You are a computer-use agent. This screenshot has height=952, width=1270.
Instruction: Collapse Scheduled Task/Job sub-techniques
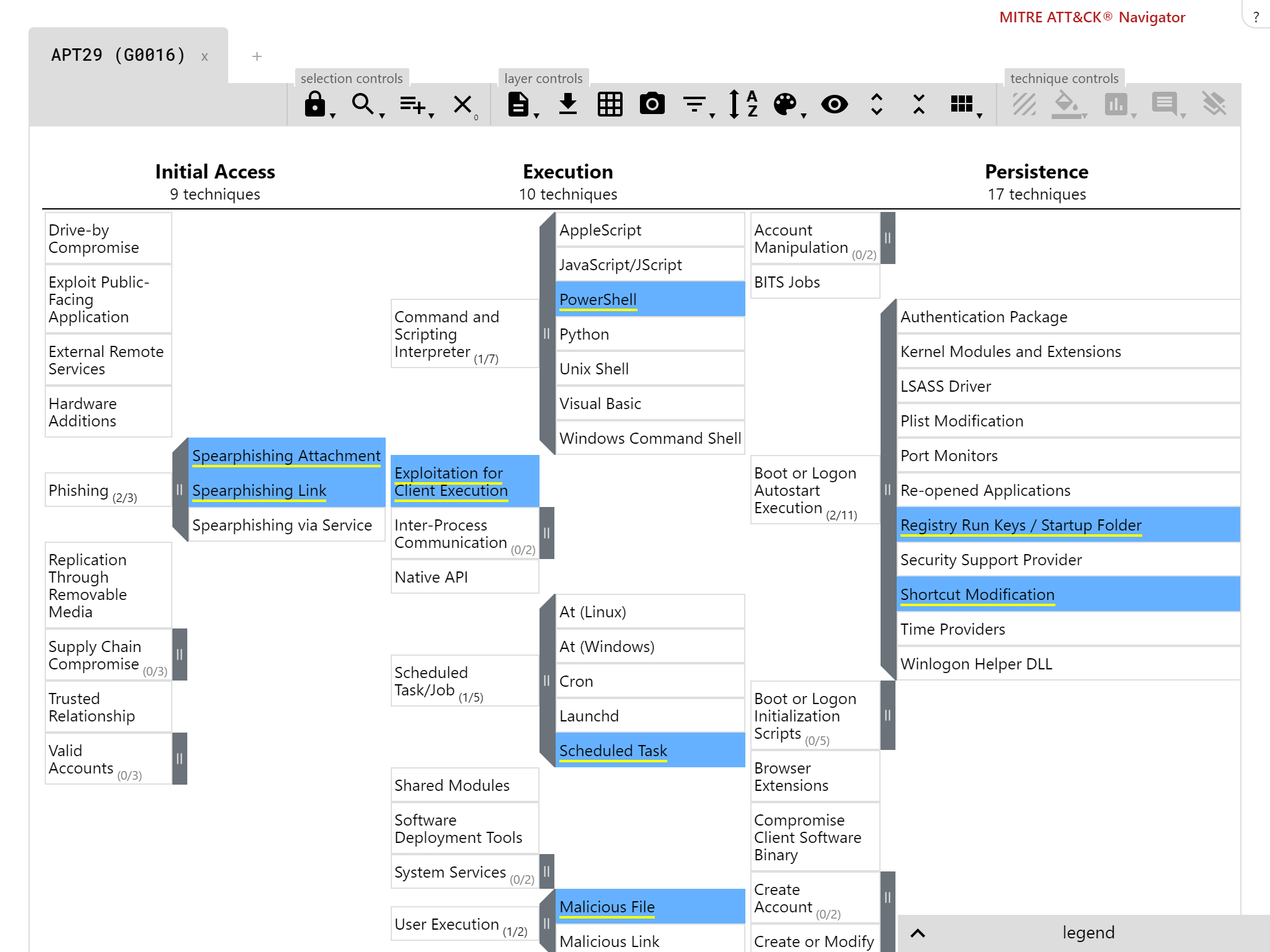point(547,681)
